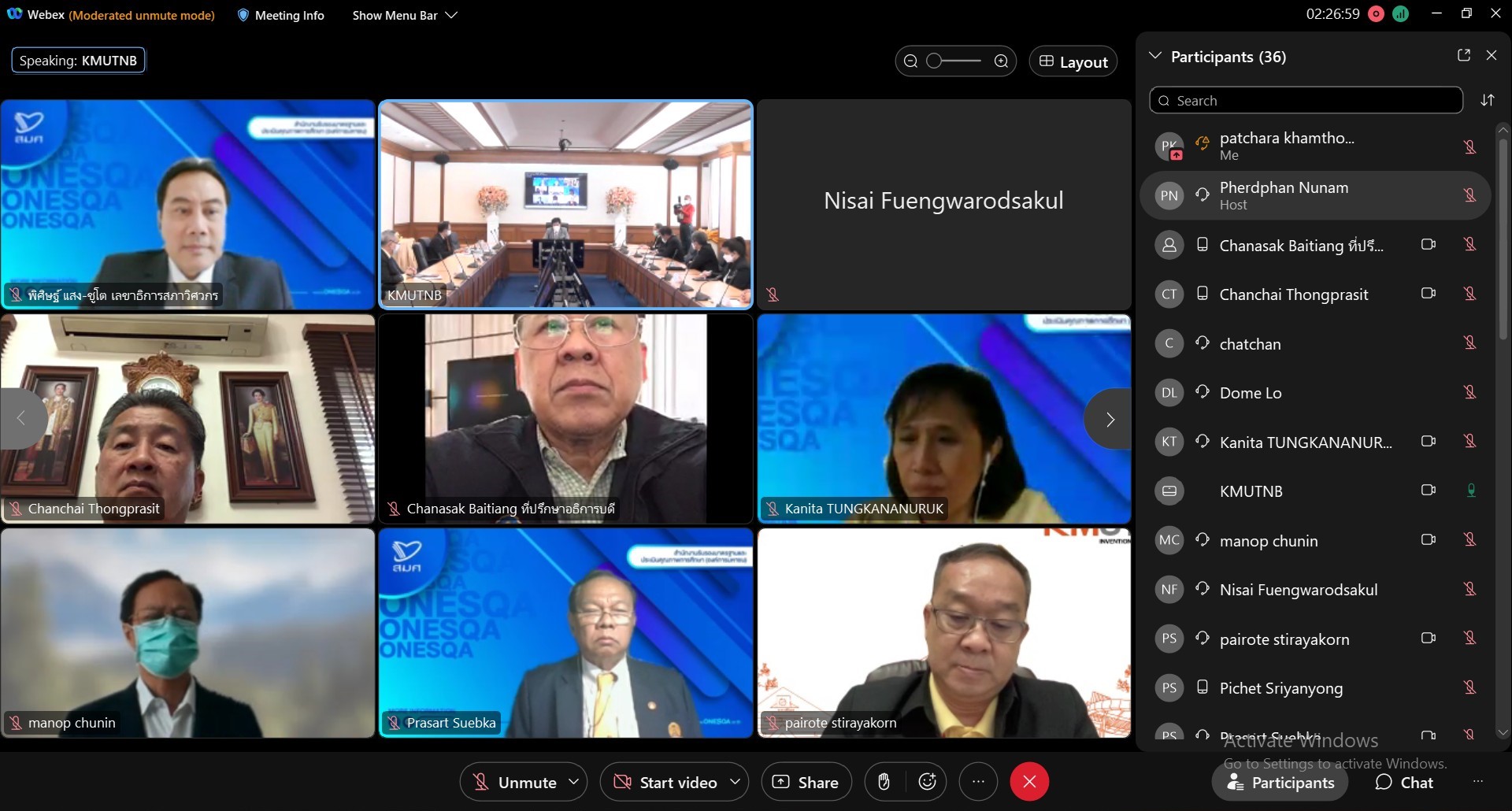Open the reactions emoji icon
The height and width of the screenshot is (811, 1512).
[927, 782]
